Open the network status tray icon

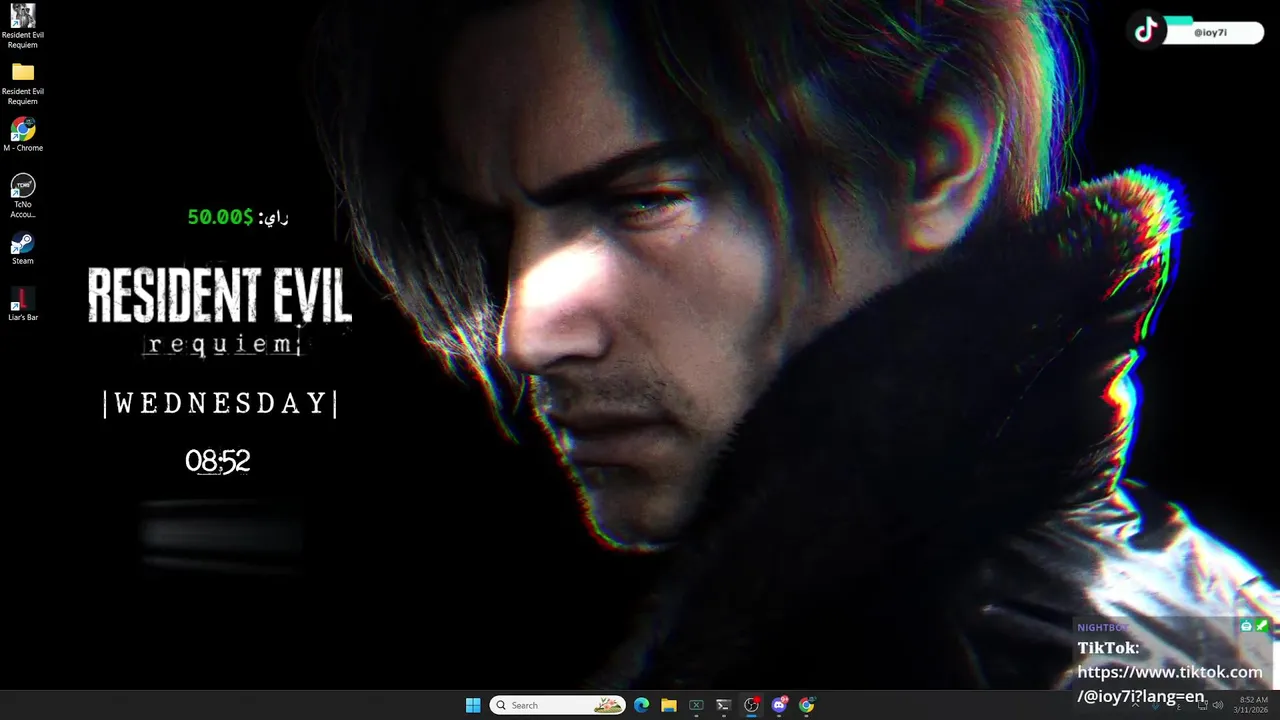click(1203, 705)
